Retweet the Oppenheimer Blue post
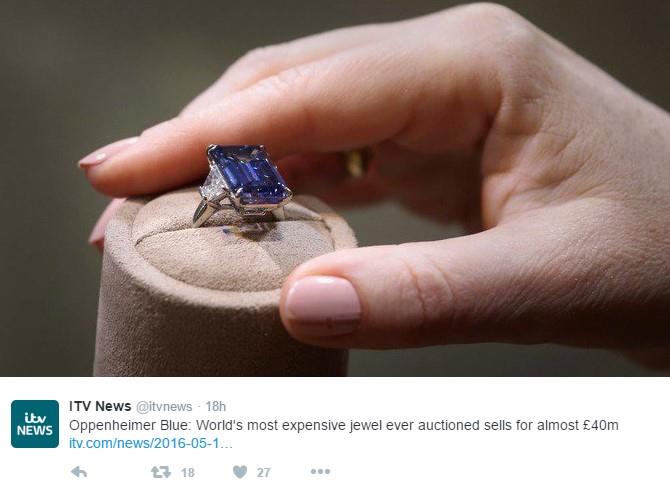 pos(161,472)
